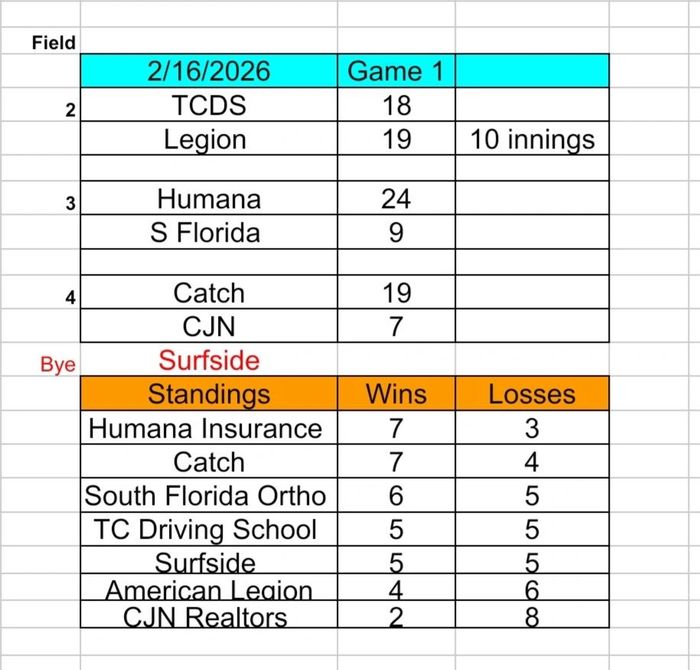Select the Humana score cell showing 24

point(396,199)
